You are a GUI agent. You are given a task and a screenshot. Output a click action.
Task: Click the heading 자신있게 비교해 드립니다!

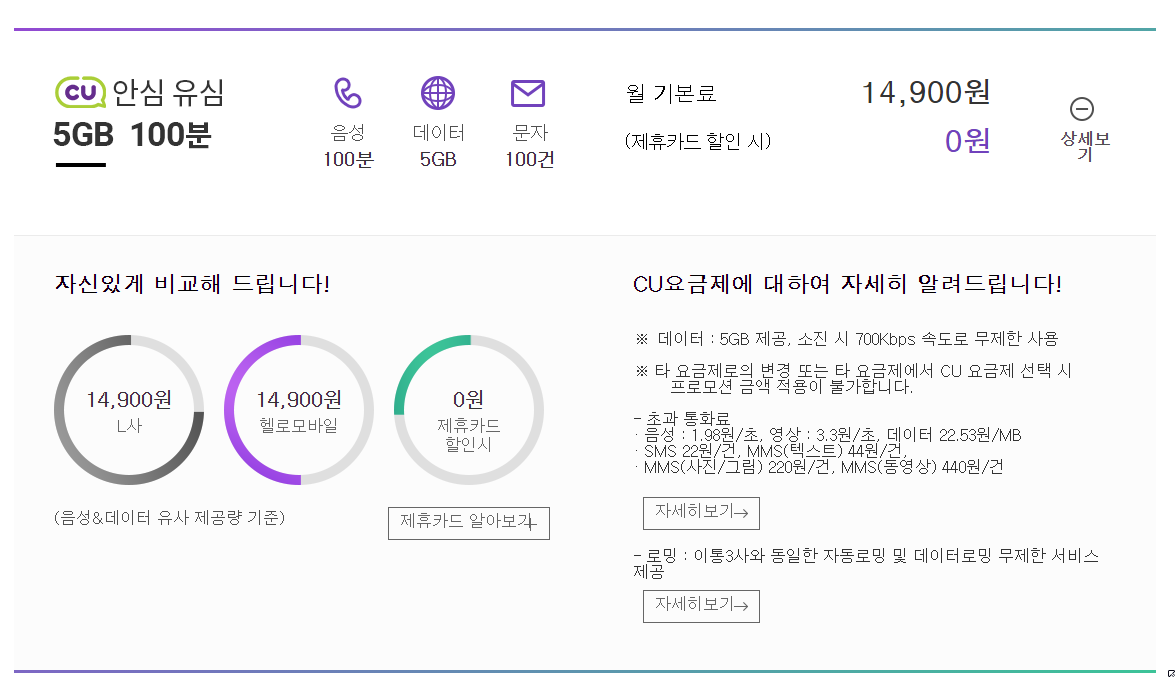[x=192, y=284]
